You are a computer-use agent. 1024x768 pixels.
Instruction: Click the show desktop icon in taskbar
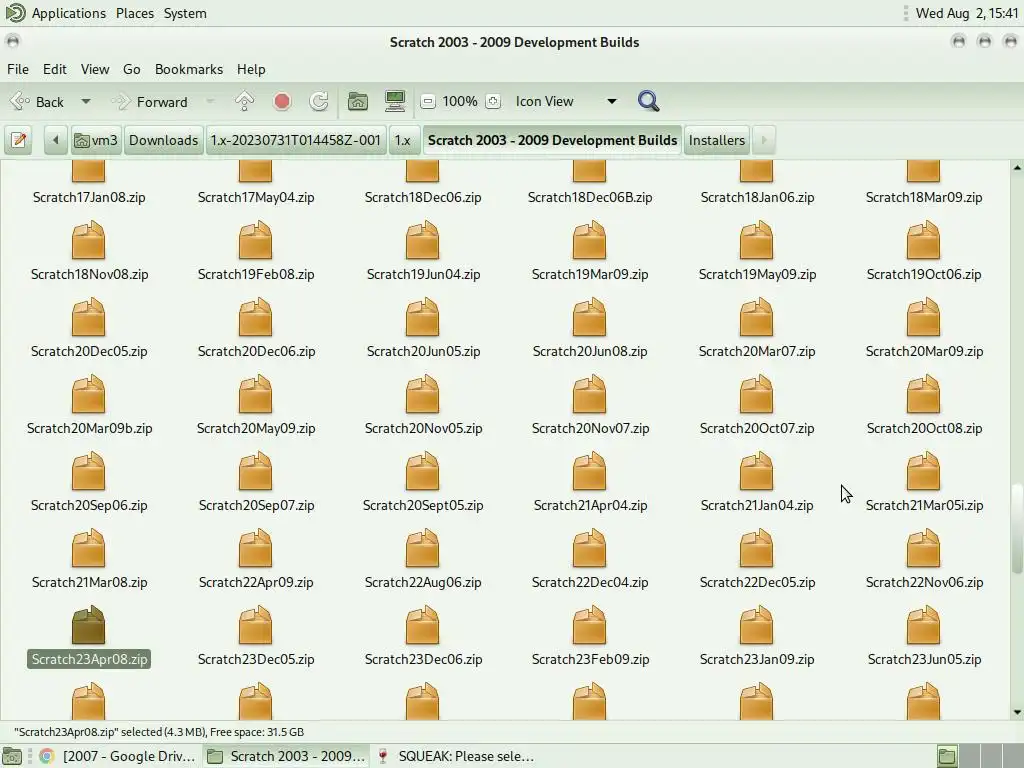(x=12, y=756)
